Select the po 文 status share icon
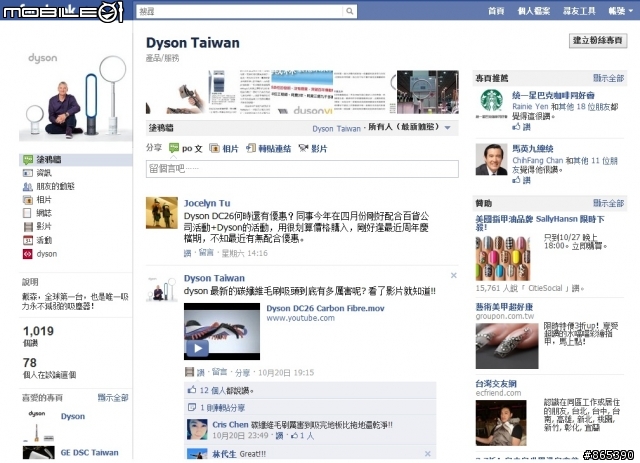Viewport: 640px width, 463px height. click(x=174, y=148)
